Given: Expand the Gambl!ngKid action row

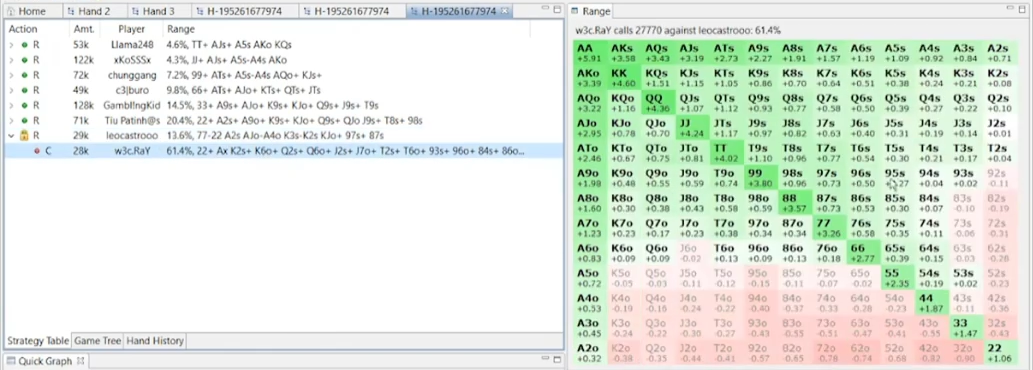Looking at the screenshot, I should click(10, 105).
